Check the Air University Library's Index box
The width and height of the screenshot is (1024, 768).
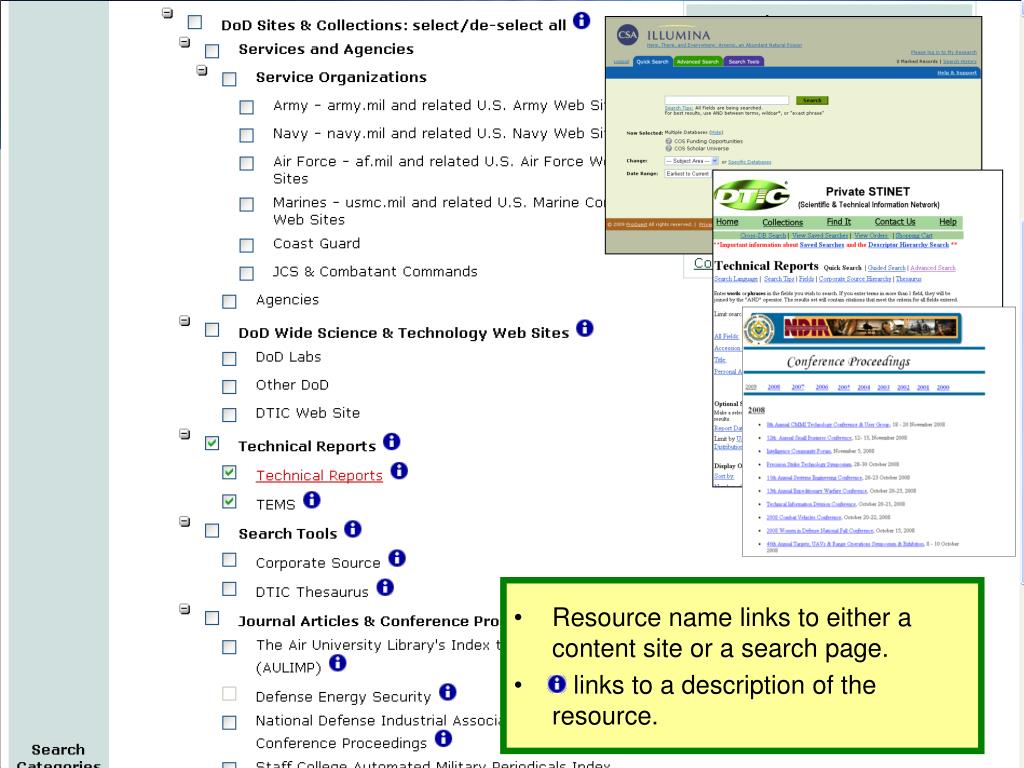coord(229,647)
